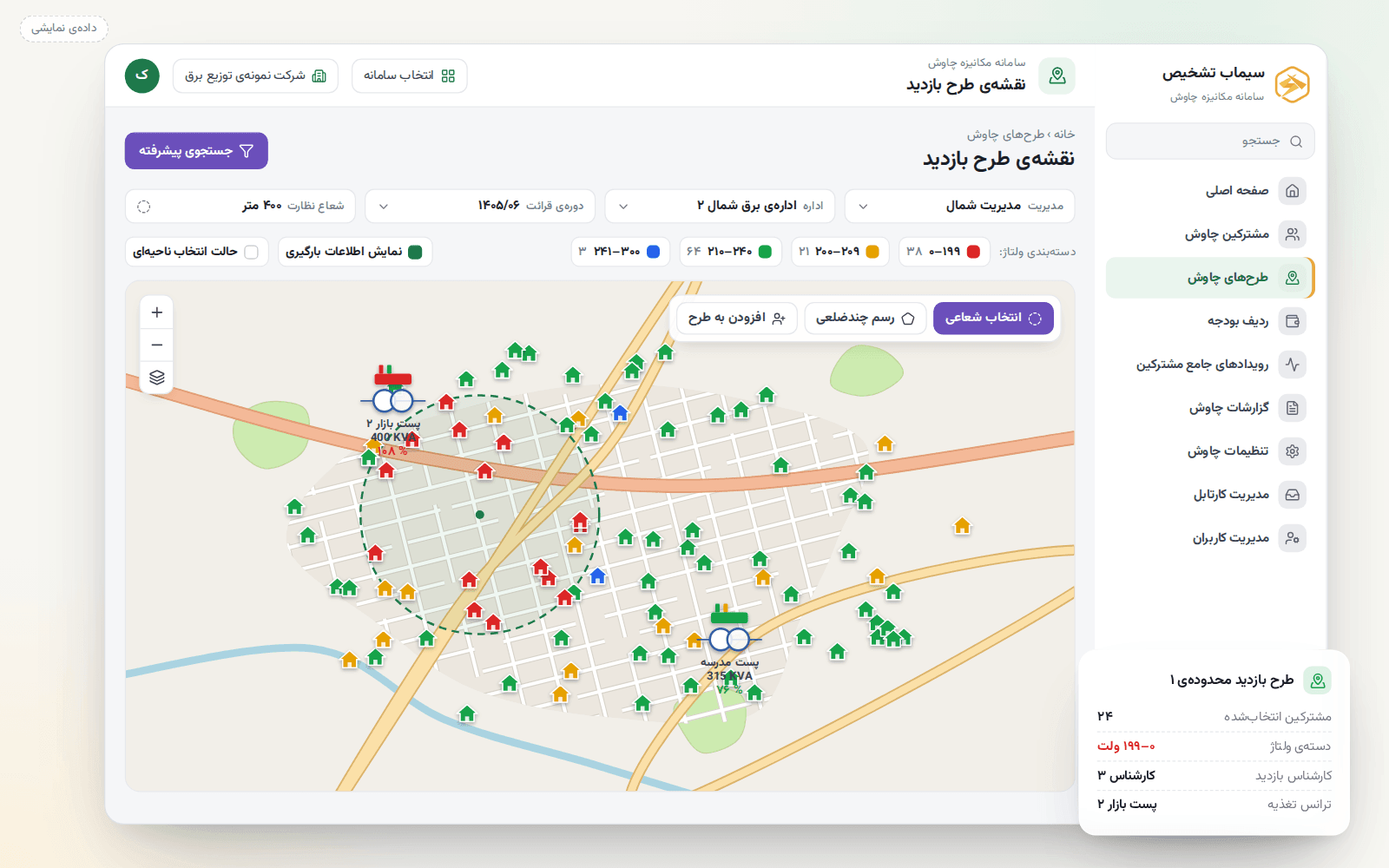
Task: Enable حالت انتخاب ناحیه‌ای checkbox
Action: [252, 252]
